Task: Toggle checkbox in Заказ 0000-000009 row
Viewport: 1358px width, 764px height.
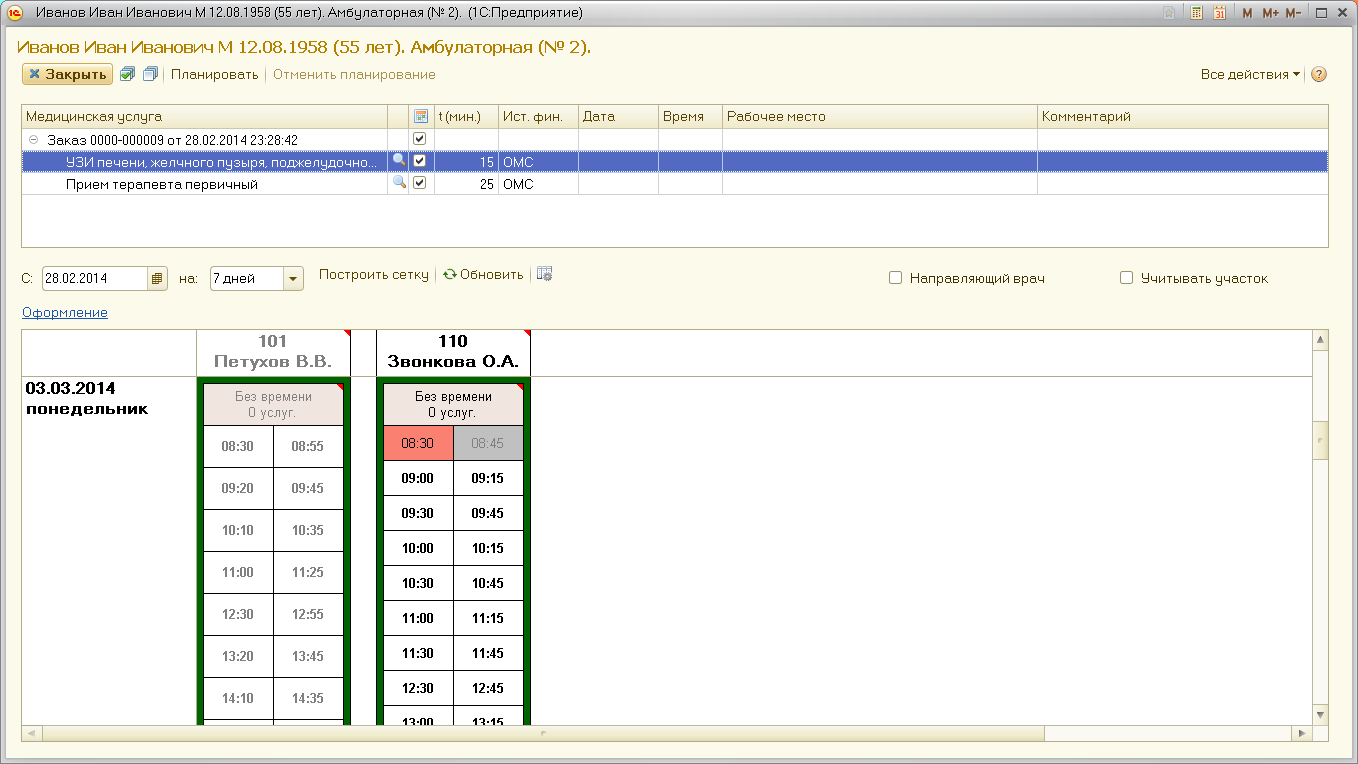Action: pyautogui.click(x=420, y=139)
